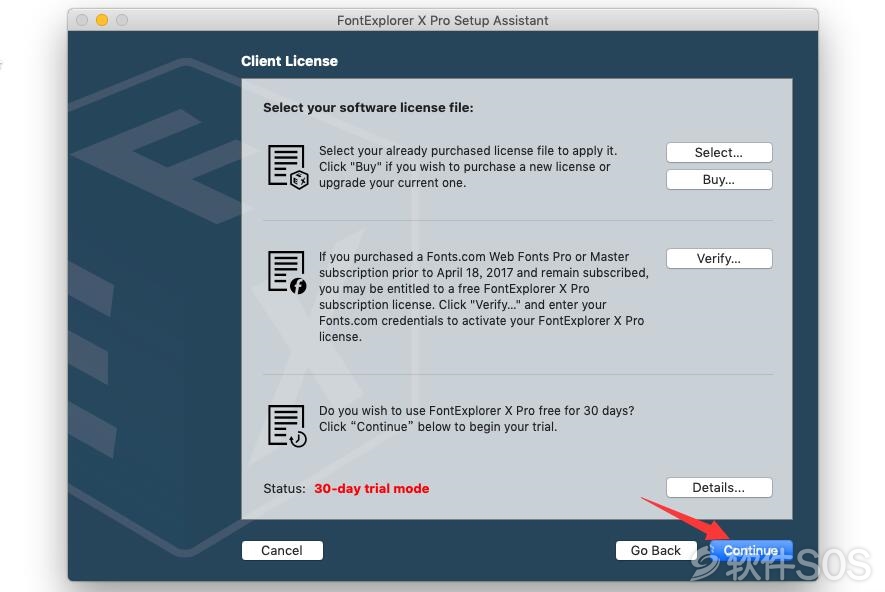Click the 'free for 30 days?' trial paragraph

tap(476, 419)
